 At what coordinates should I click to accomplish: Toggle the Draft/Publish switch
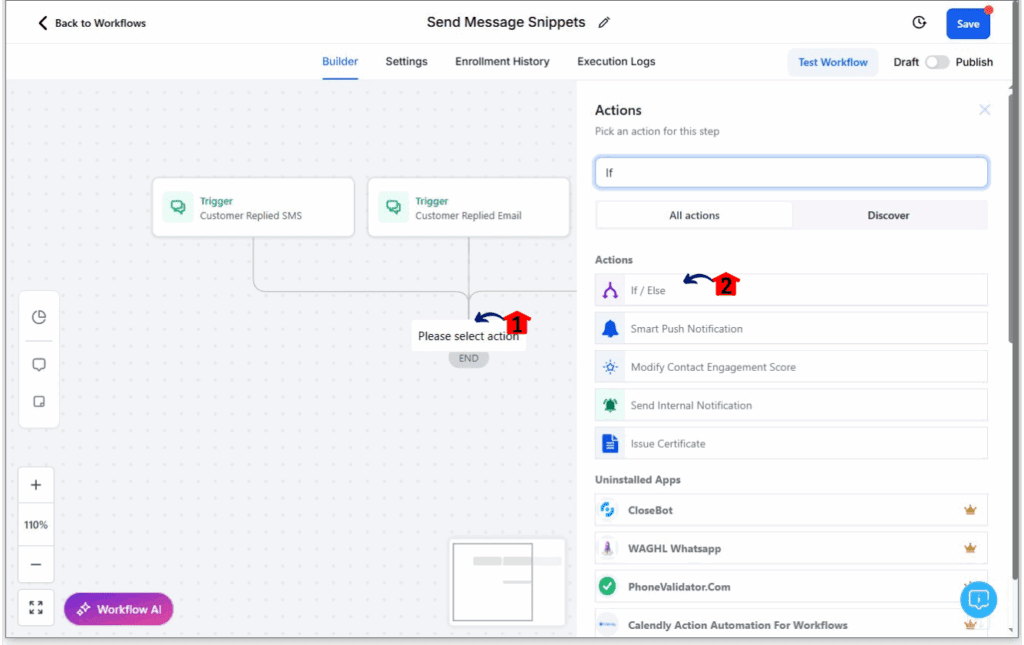click(936, 62)
